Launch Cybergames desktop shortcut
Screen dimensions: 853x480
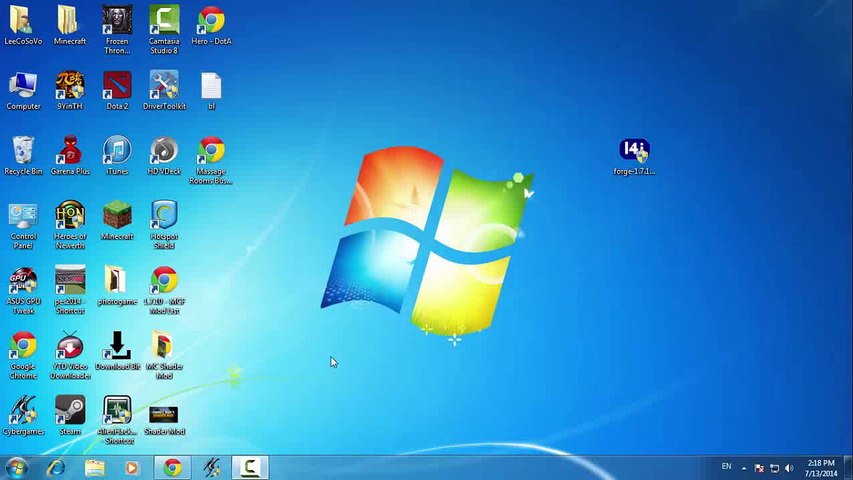pyautogui.click(x=23, y=416)
